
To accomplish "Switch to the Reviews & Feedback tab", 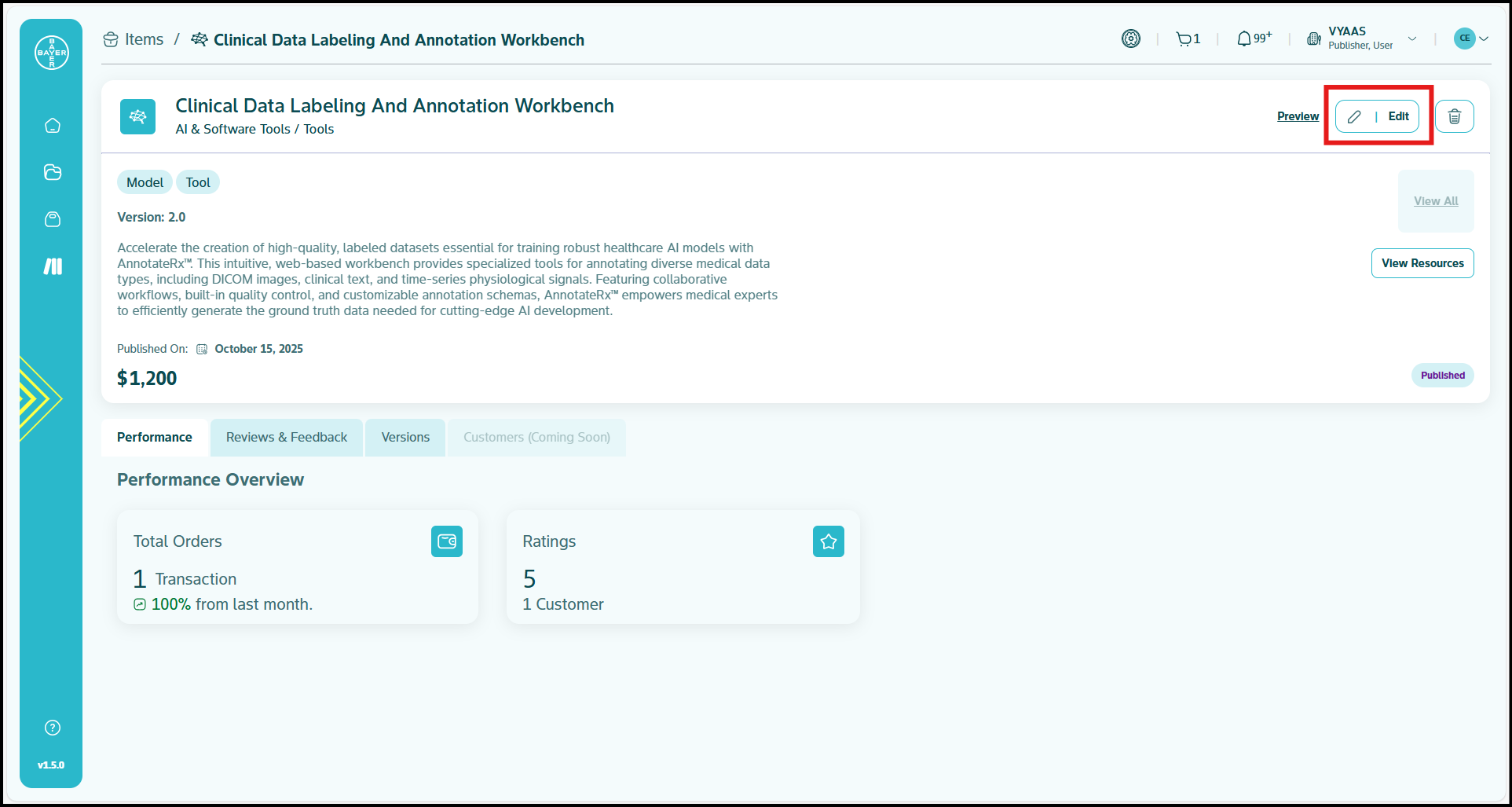I will pos(286,438).
